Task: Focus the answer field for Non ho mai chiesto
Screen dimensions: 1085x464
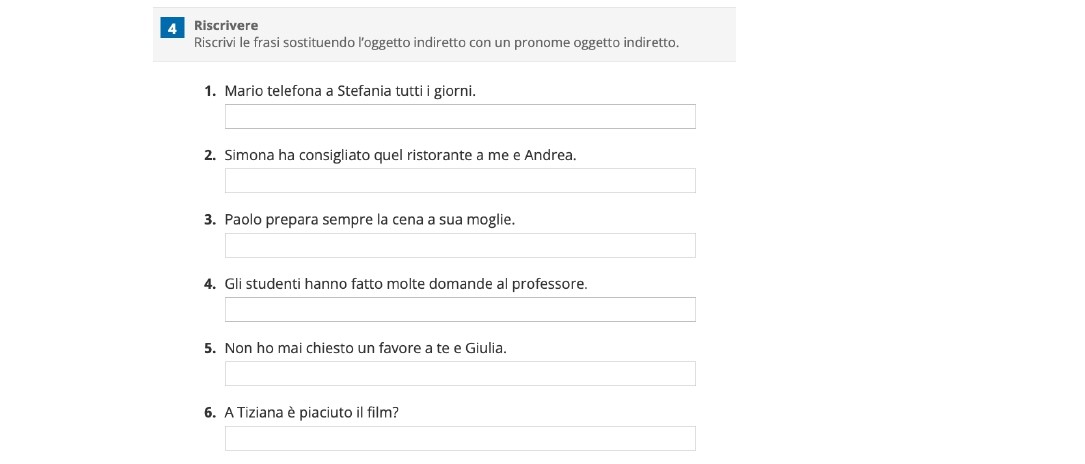Action: click(x=460, y=373)
